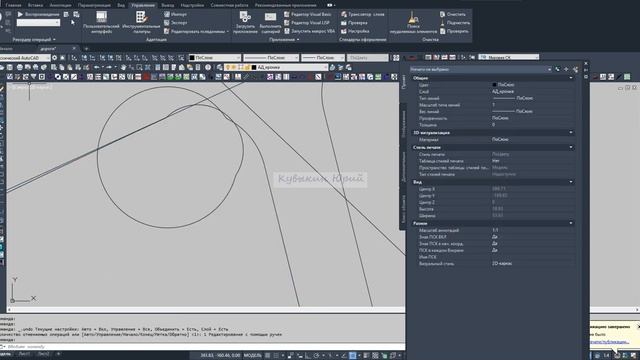Close the Properties palette
This screenshot has height=360, width=640.
click(x=586, y=64)
